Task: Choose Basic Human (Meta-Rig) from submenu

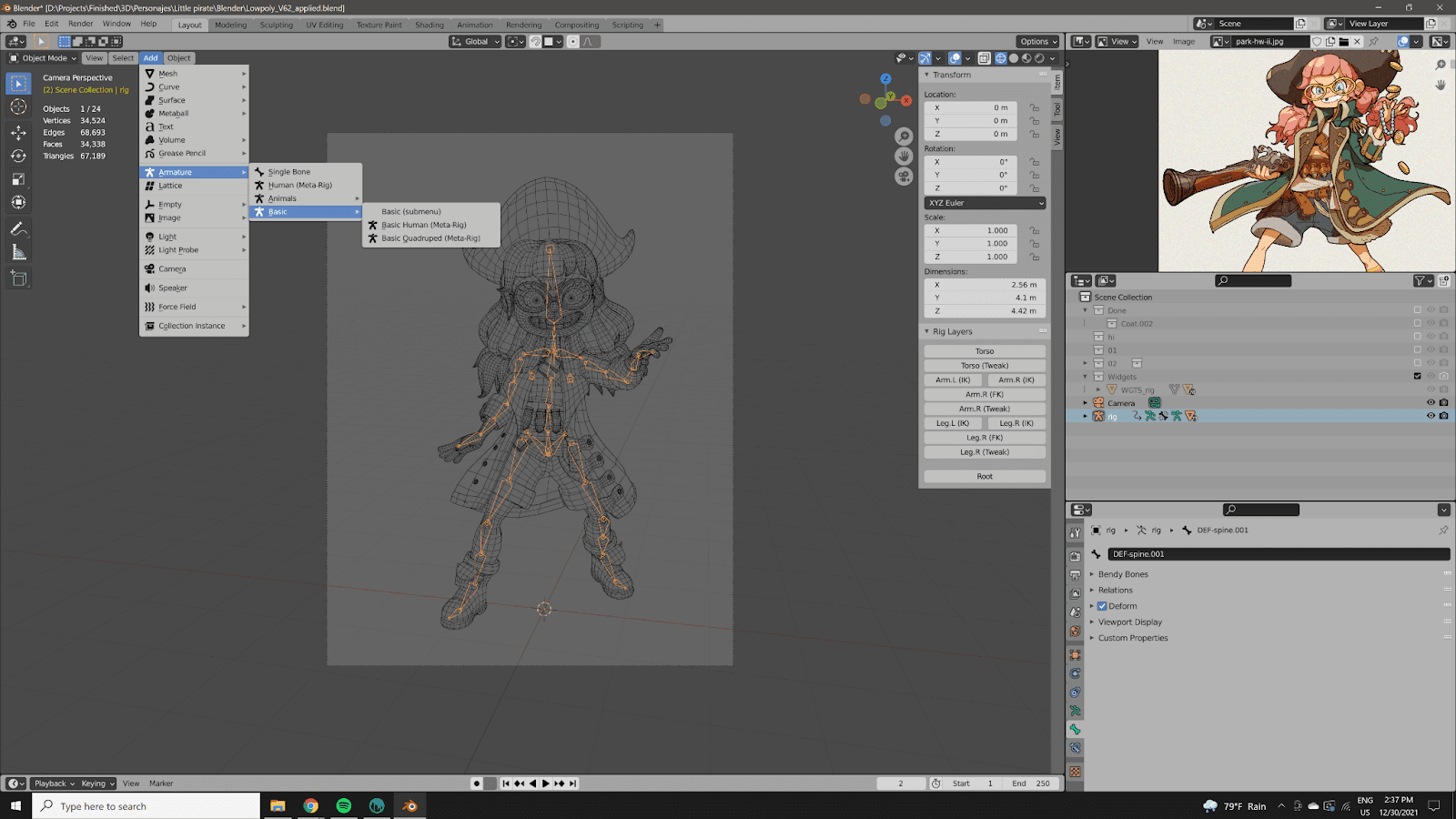Action: pyautogui.click(x=423, y=225)
